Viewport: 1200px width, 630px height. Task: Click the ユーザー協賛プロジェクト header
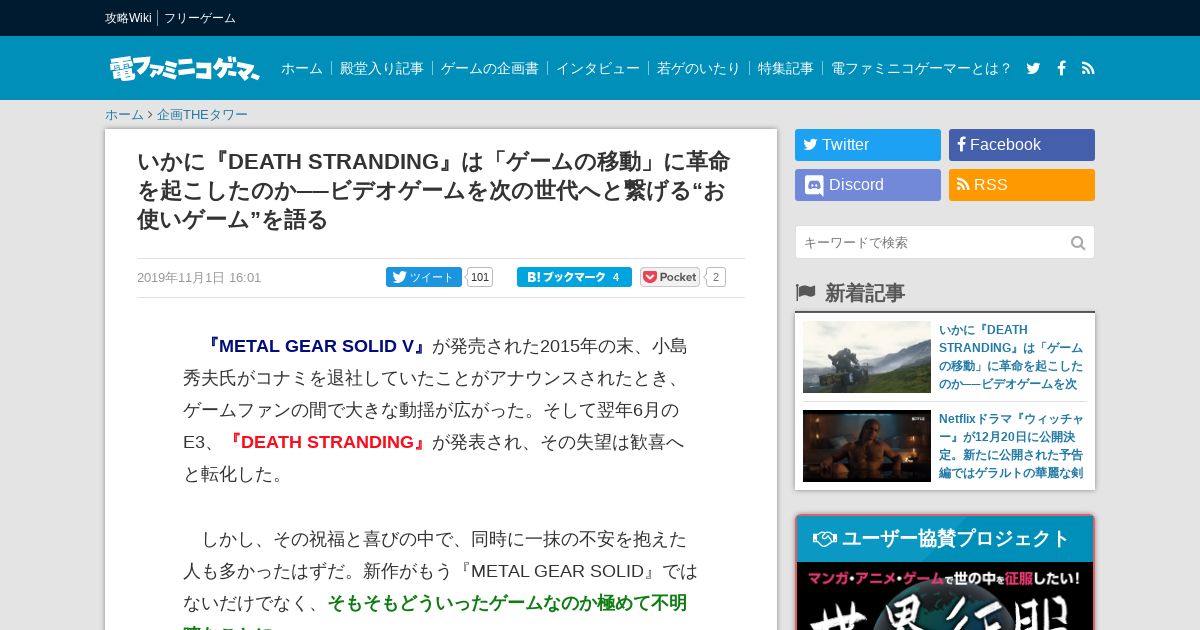pyautogui.click(x=945, y=539)
